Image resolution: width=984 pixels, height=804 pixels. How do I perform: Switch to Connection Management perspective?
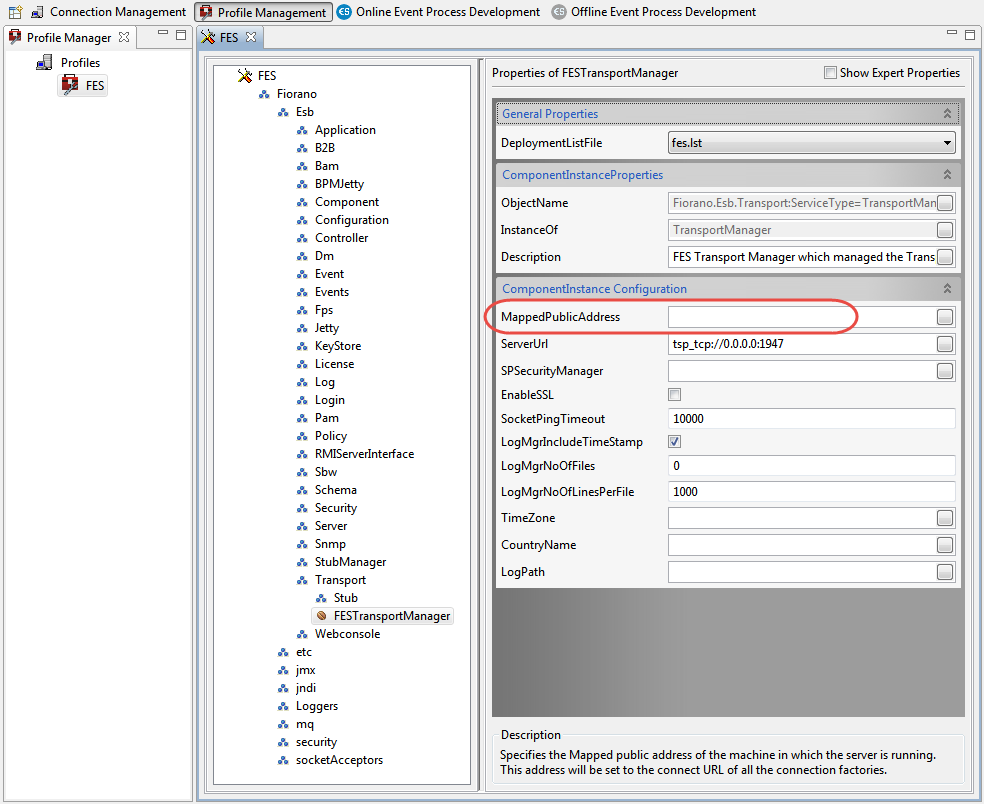click(x=108, y=12)
